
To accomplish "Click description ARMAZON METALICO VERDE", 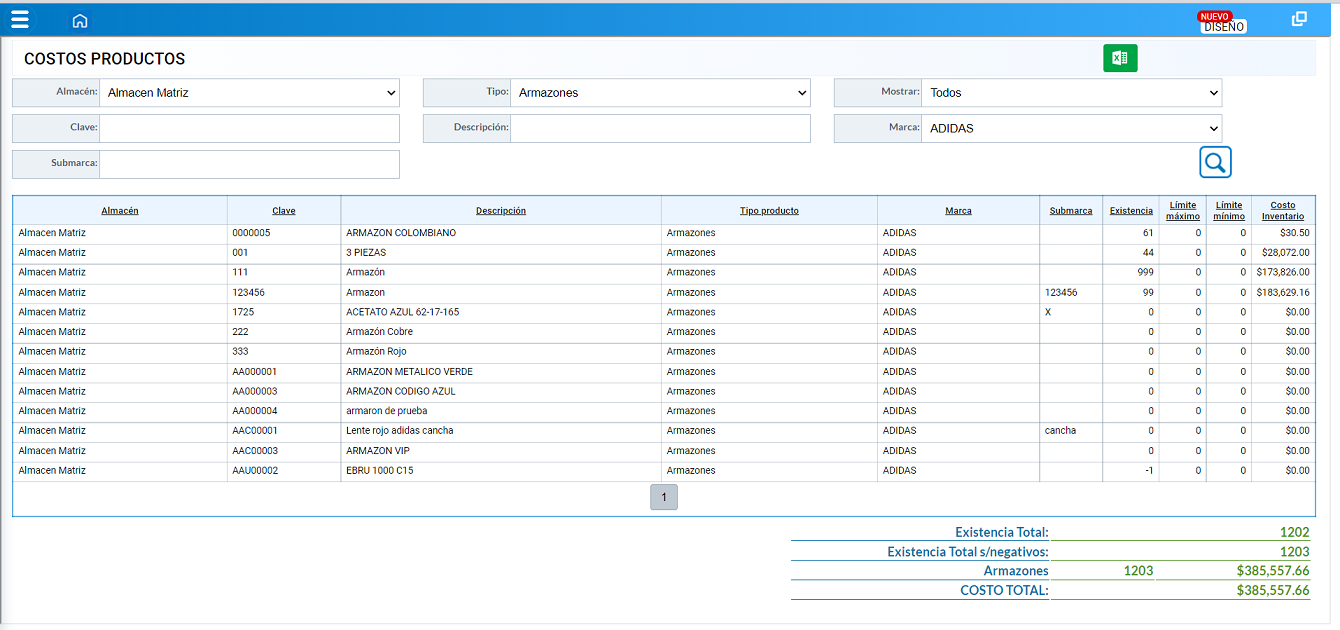I will coord(410,372).
